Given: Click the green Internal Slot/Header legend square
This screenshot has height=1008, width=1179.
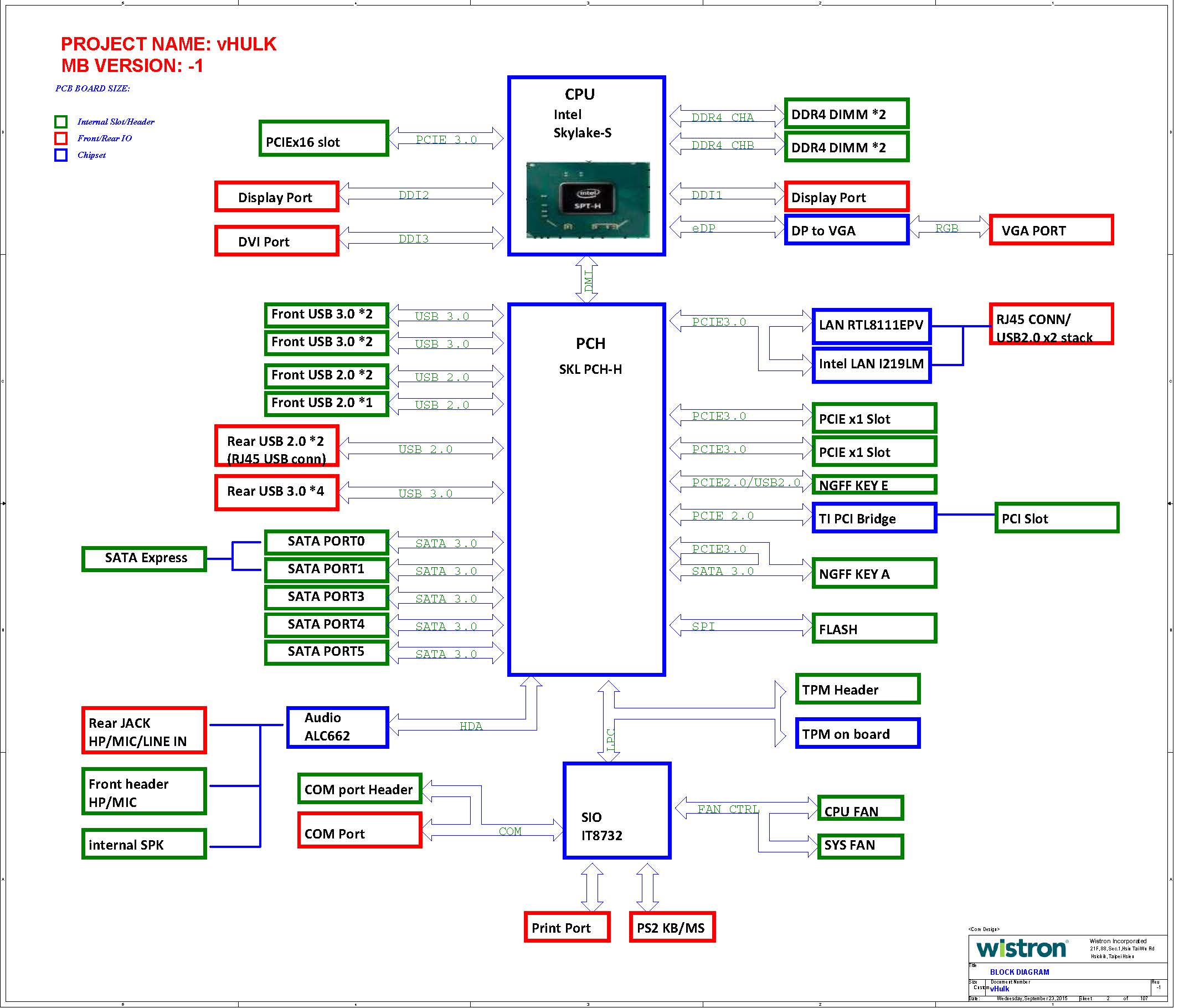Looking at the screenshot, I should click(61, 122).
